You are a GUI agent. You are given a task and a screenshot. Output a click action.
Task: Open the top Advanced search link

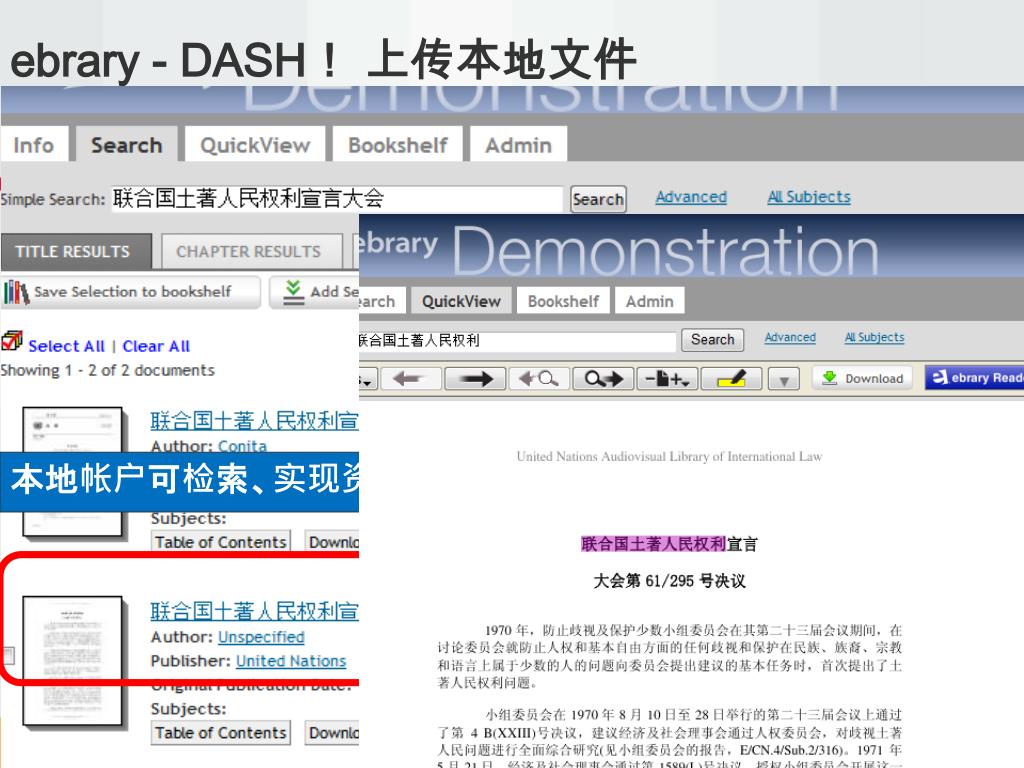coord(691,197)
